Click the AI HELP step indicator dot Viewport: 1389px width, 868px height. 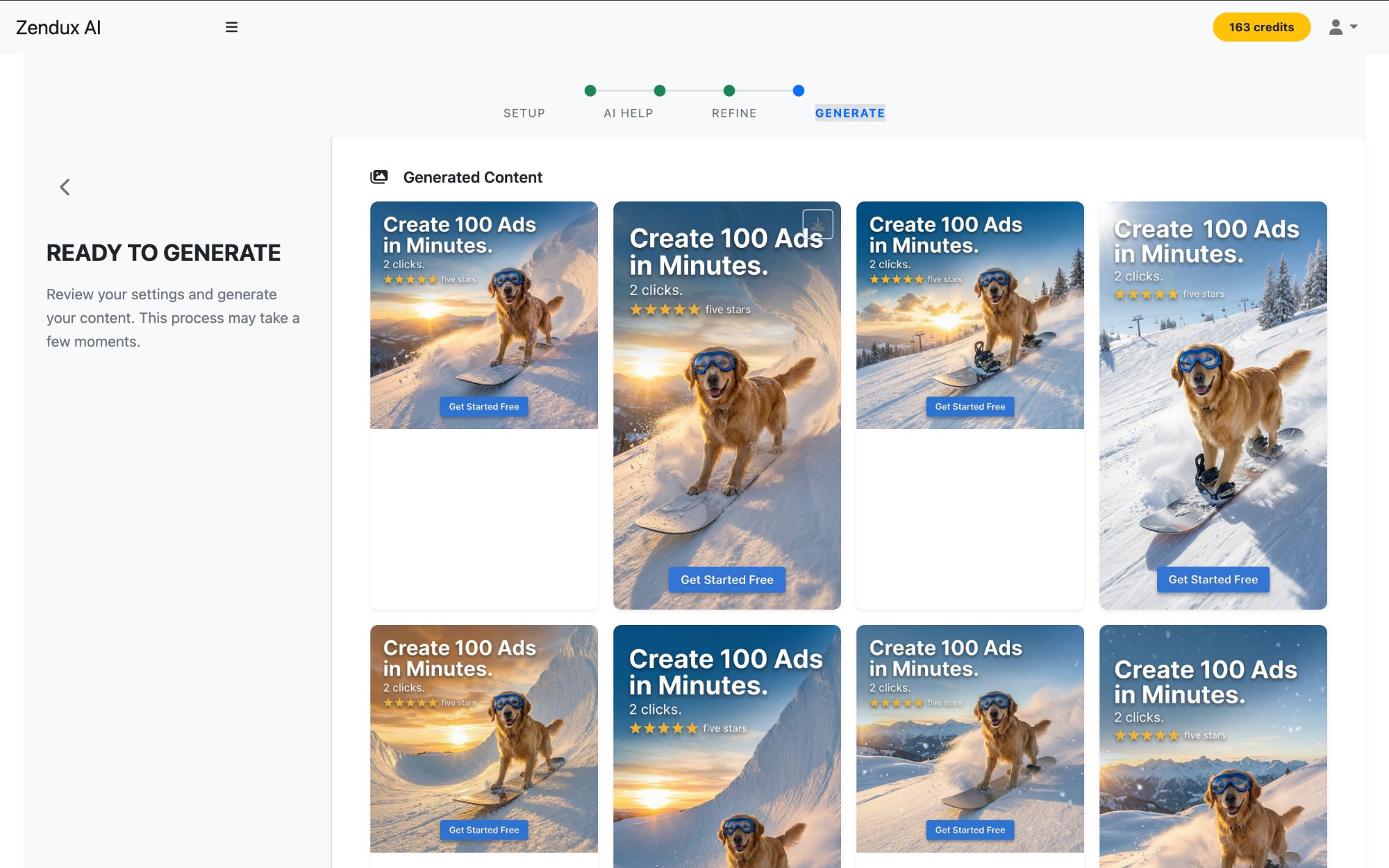coord(660,91)
